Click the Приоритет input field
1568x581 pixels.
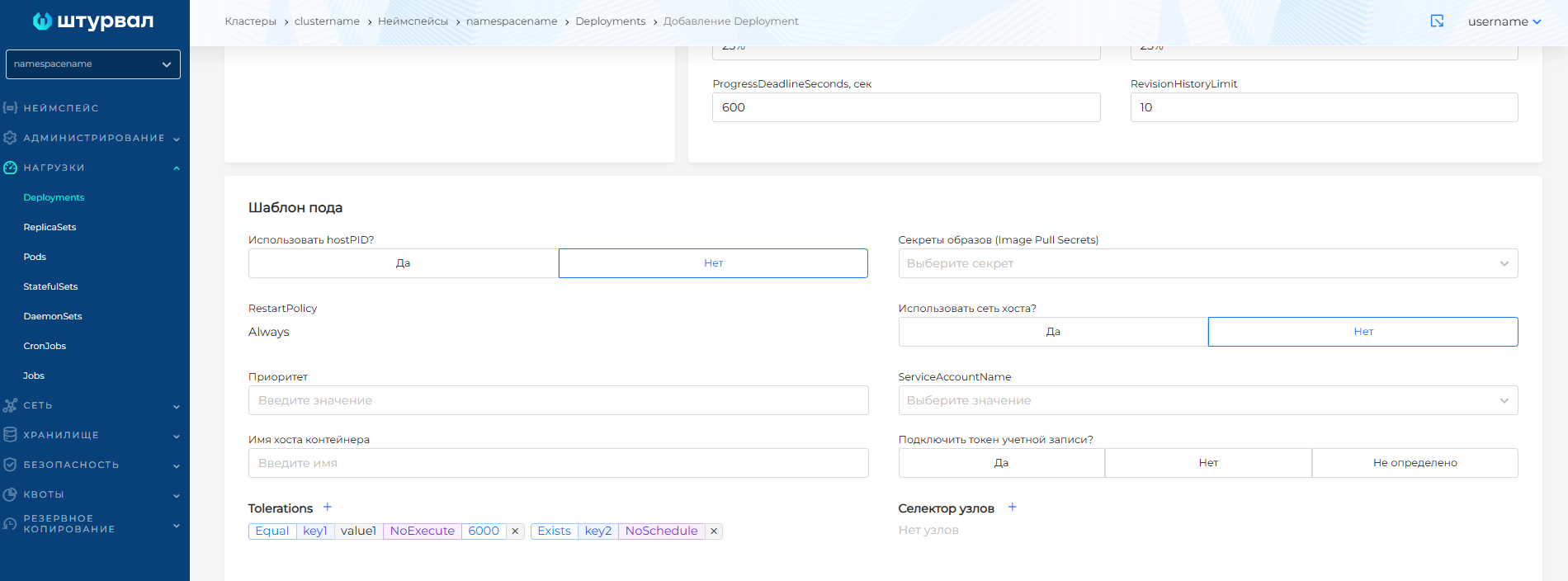click(x=558, y=400)
